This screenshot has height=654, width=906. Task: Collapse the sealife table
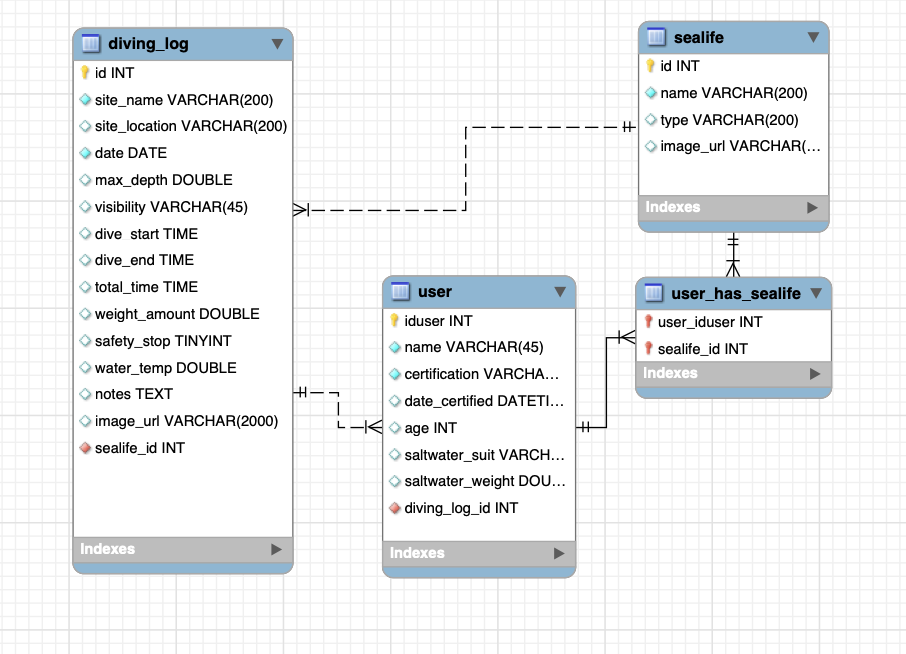814,38
